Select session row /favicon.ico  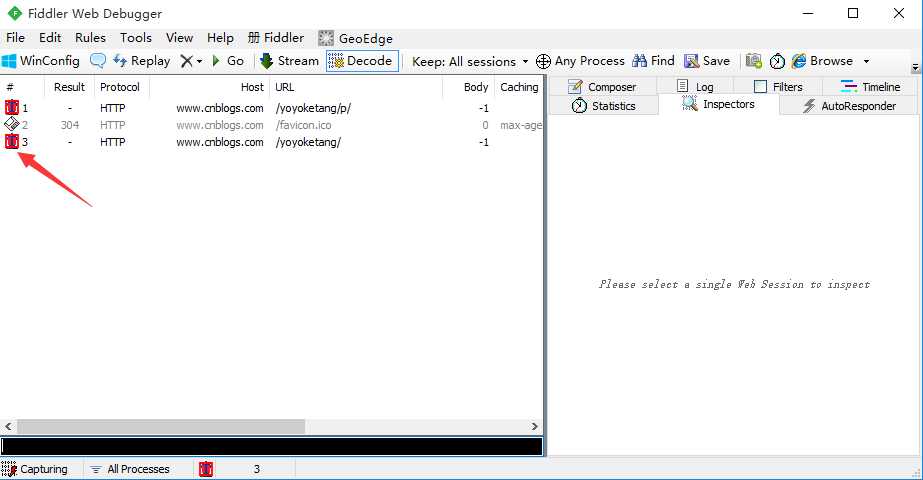[271, 125]
